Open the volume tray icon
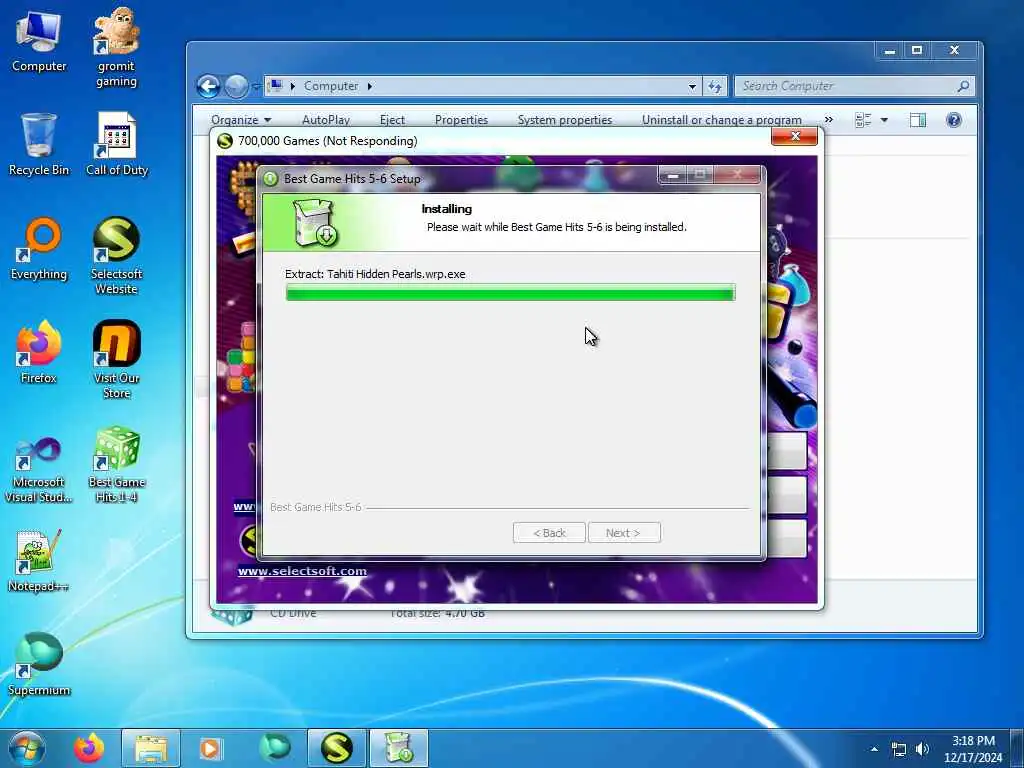This screenshot has width=1024, height=768. click(x=922, y=749)
